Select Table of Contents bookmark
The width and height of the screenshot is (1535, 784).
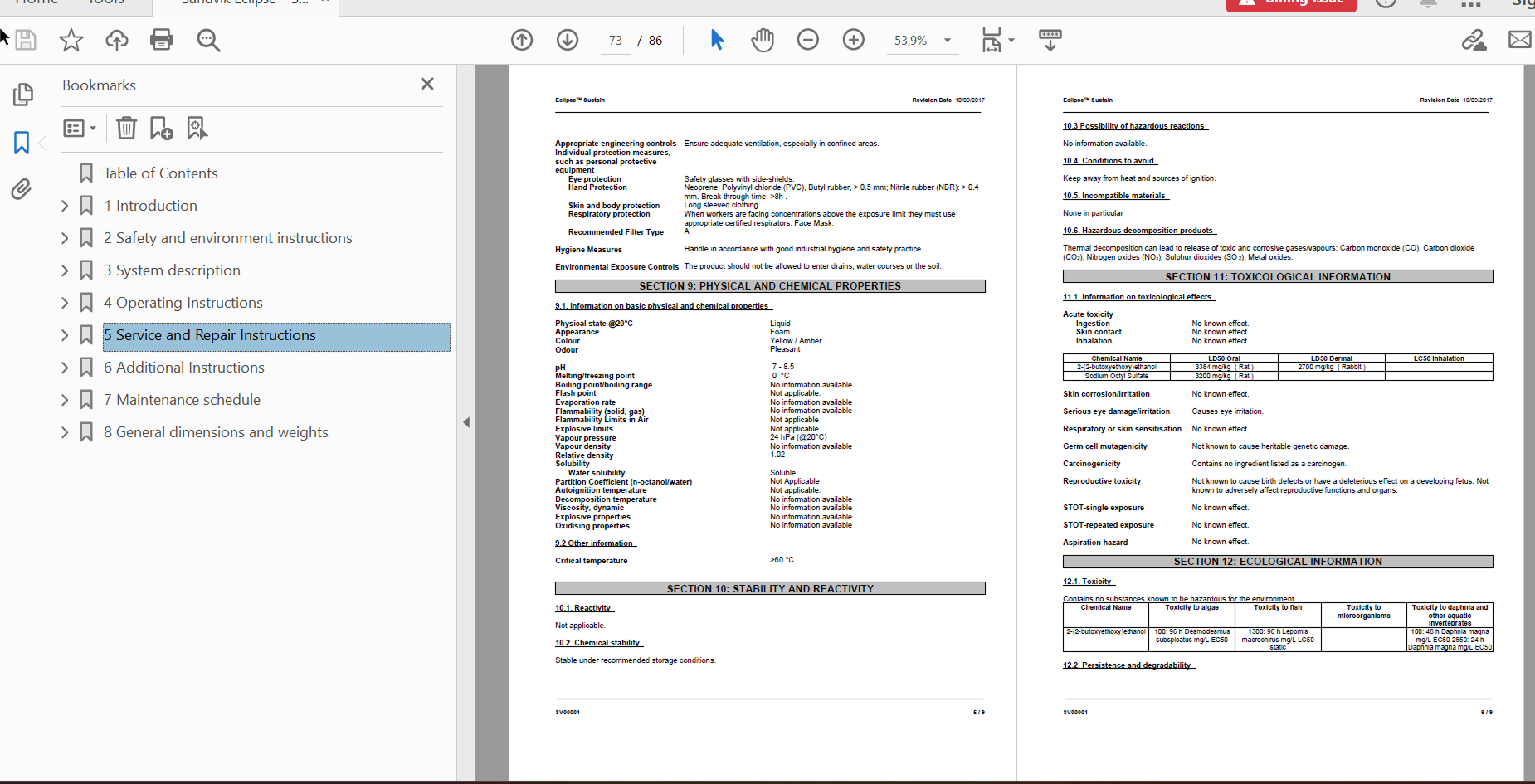pos(160,173)
